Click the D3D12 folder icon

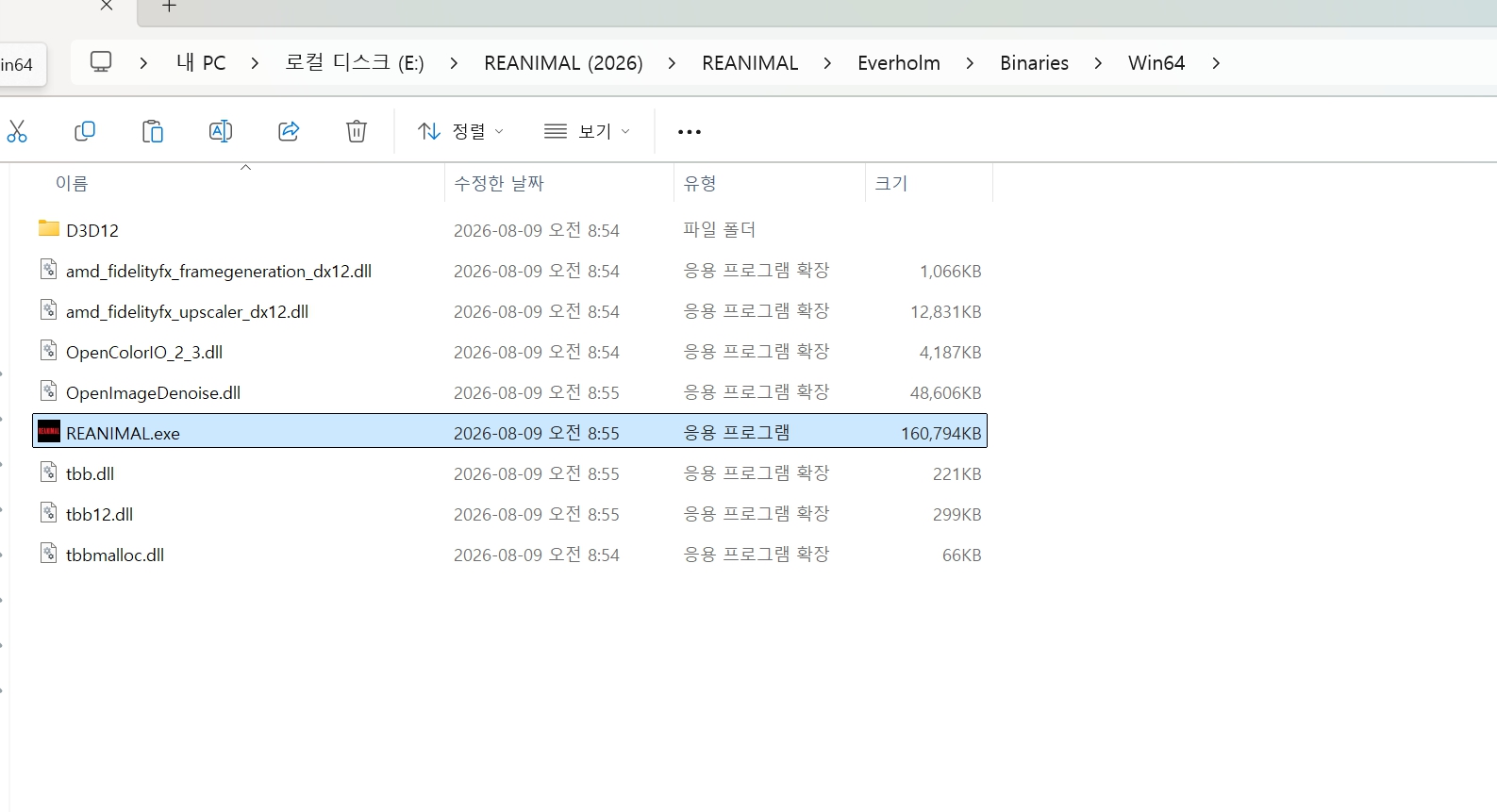click(x=49, y=229)
